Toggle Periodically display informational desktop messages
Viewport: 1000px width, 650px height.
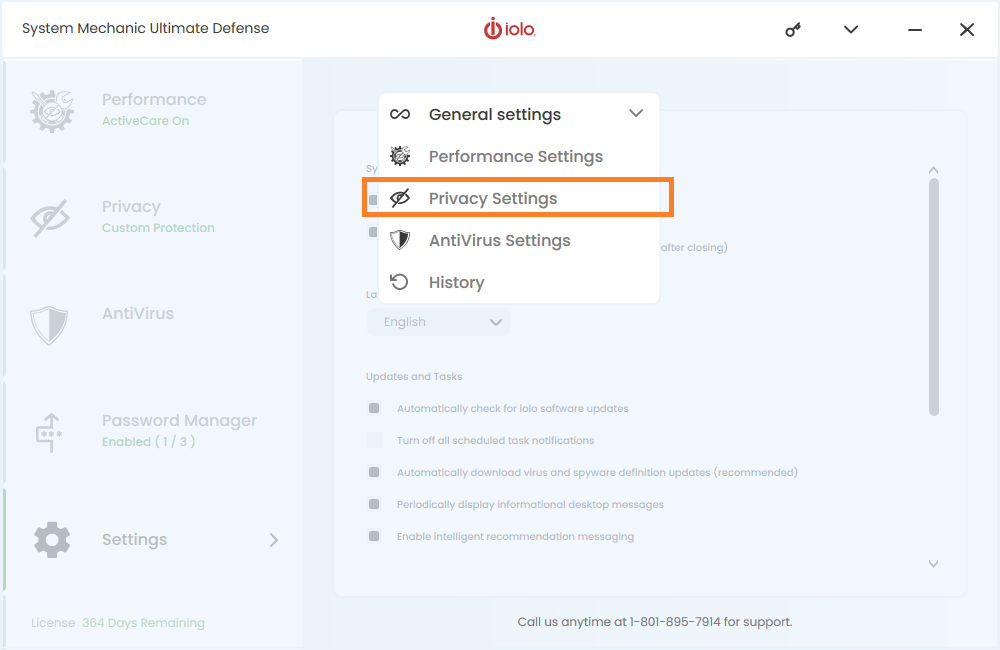pos(374,504)
